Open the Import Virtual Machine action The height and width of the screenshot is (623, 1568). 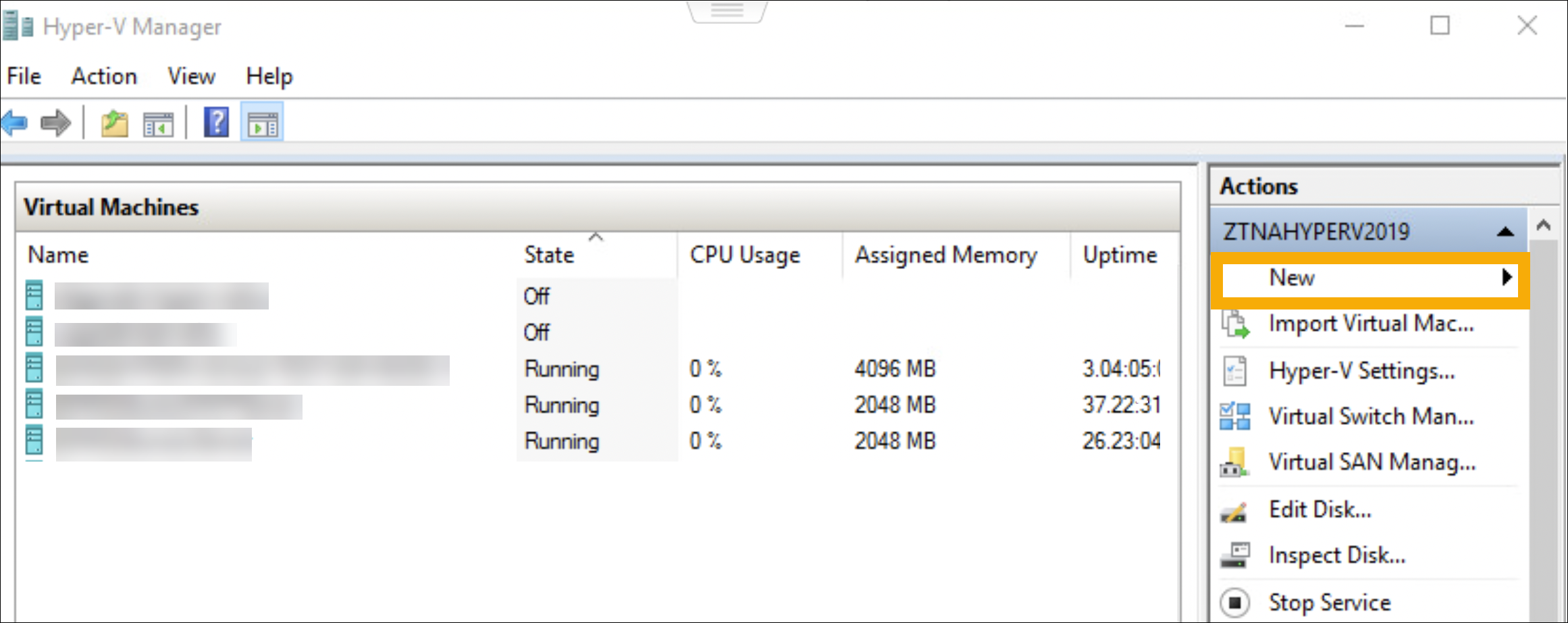point(1369,324)
